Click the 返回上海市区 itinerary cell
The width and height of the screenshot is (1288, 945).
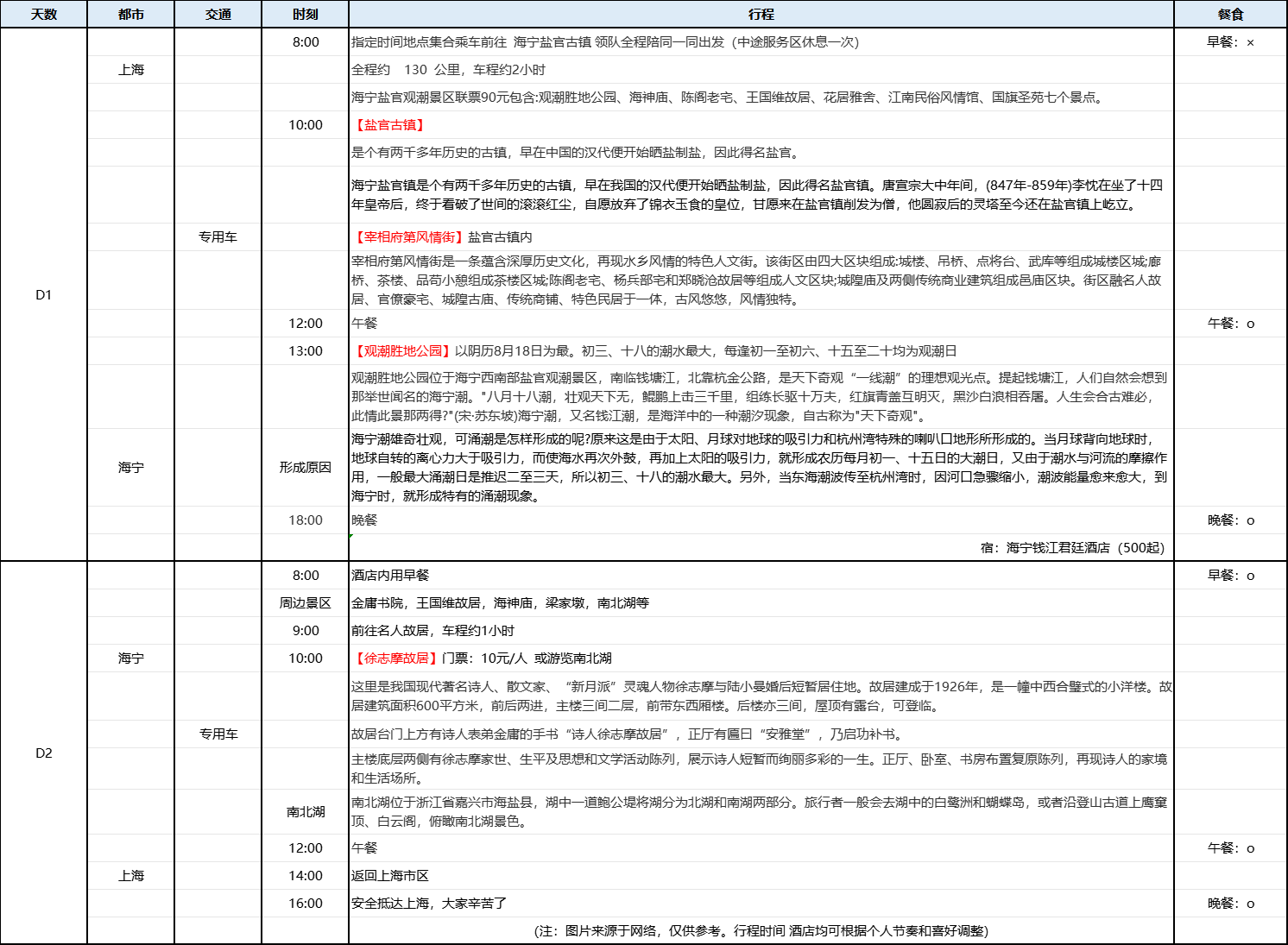click(x=390, y=876)
